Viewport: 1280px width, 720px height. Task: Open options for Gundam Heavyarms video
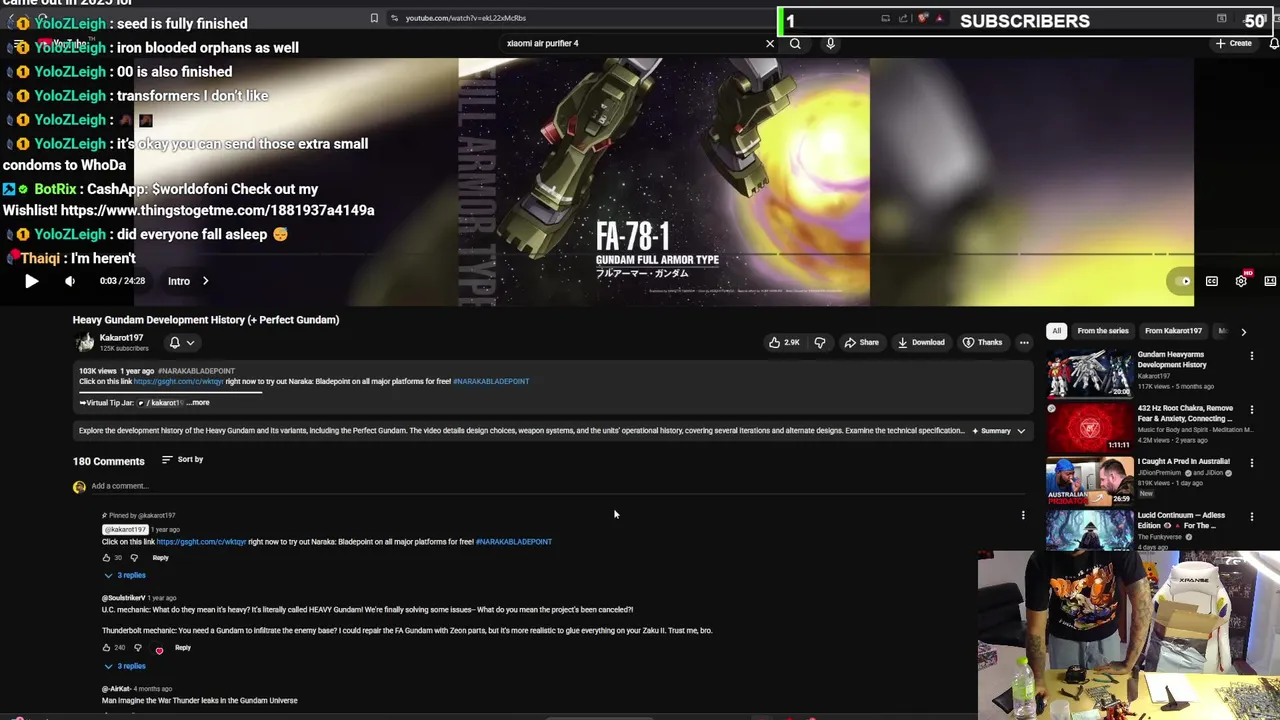point(1252,356)
